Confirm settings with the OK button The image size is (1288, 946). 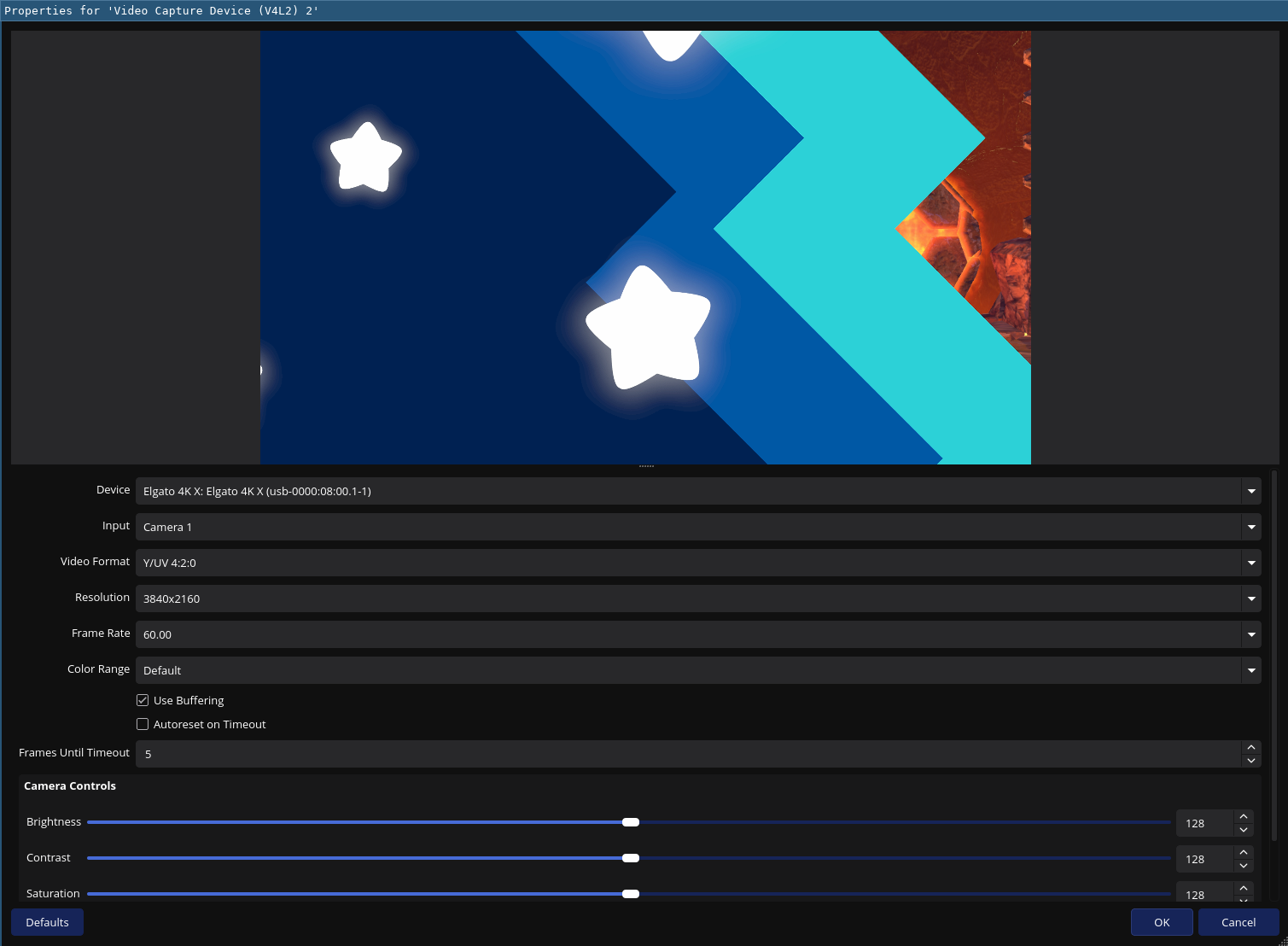[x=1162, y=922]
